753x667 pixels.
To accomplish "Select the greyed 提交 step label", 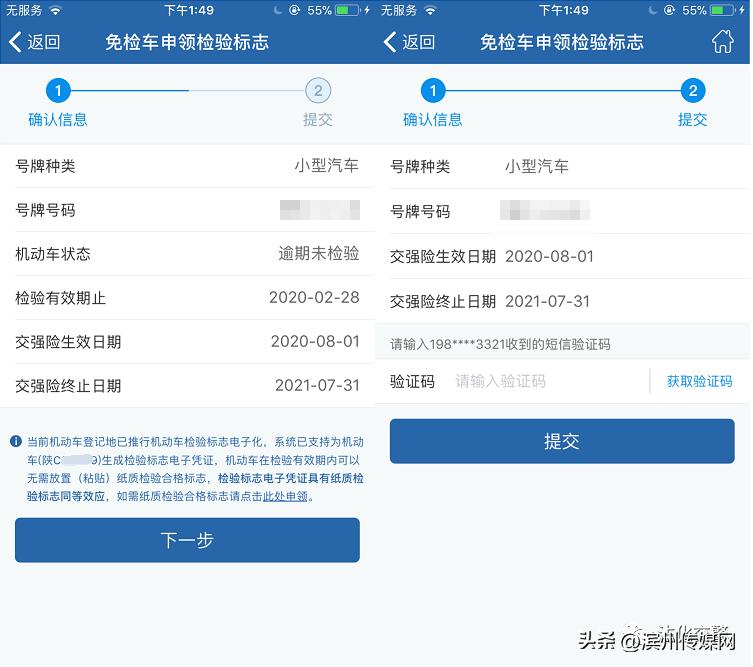I will point(318,120).
